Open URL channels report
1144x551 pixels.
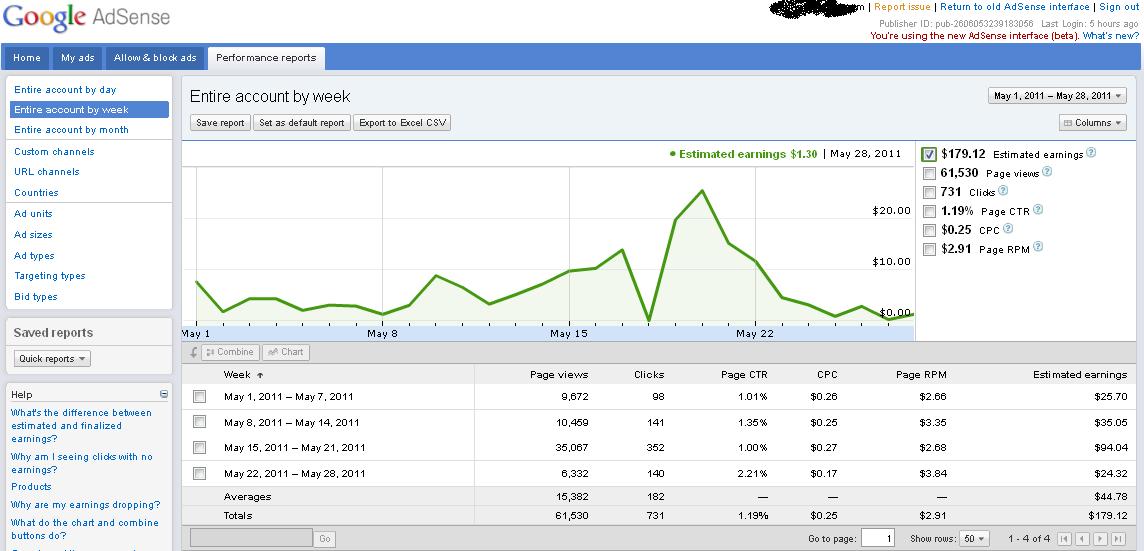click(x=47, y=172)
